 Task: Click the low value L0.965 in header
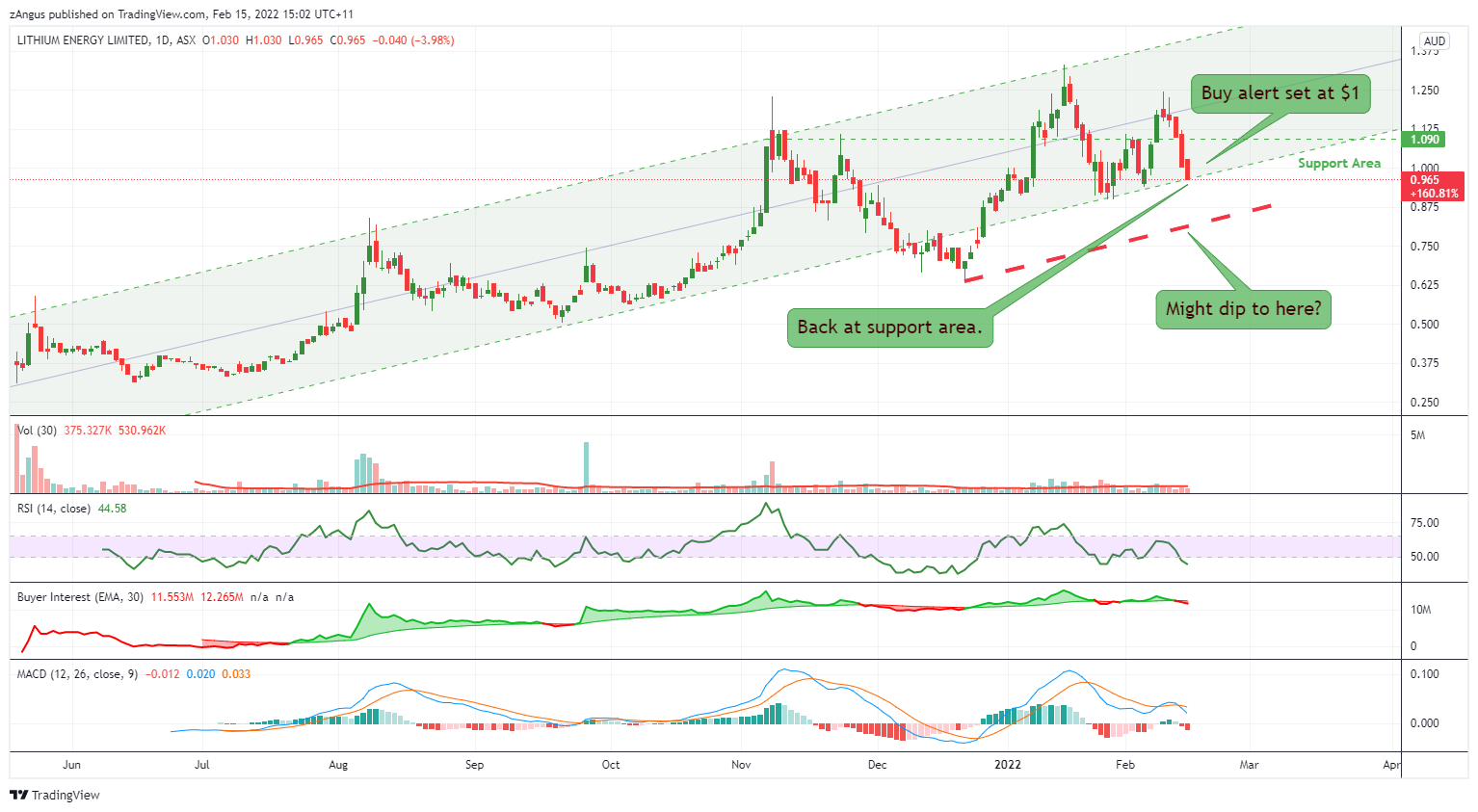(305, 40)
